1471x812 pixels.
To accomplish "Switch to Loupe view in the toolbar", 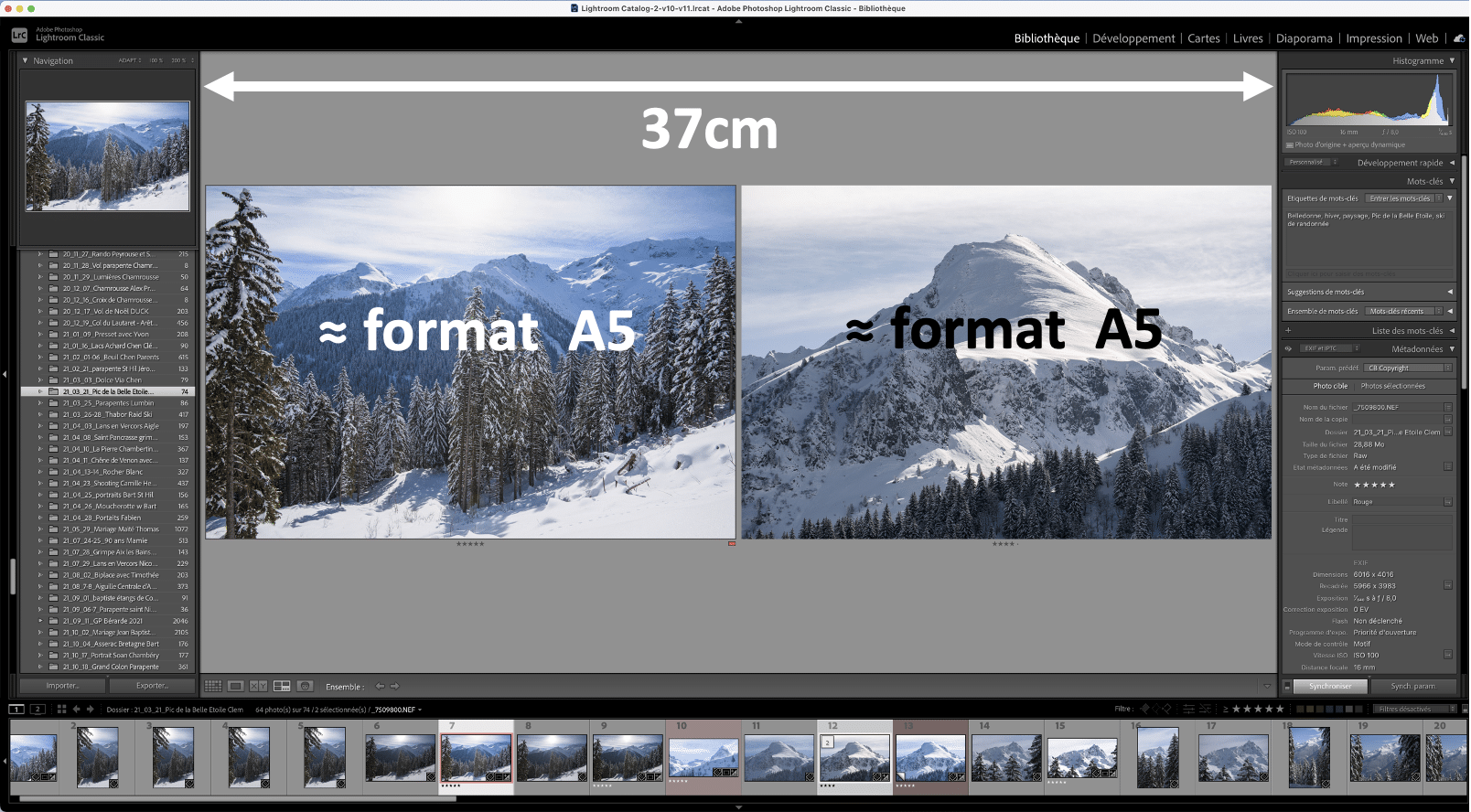I will 236,686.
